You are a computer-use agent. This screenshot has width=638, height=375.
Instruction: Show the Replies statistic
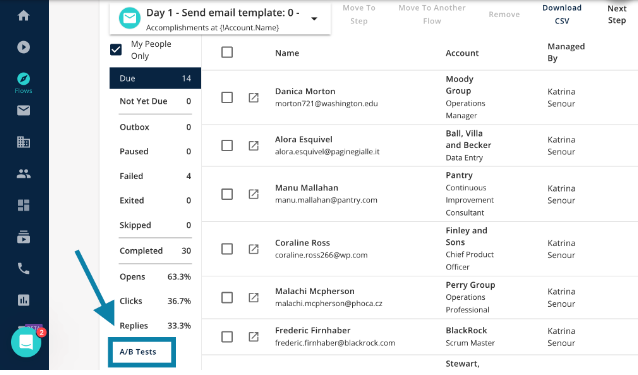point(155,326)
